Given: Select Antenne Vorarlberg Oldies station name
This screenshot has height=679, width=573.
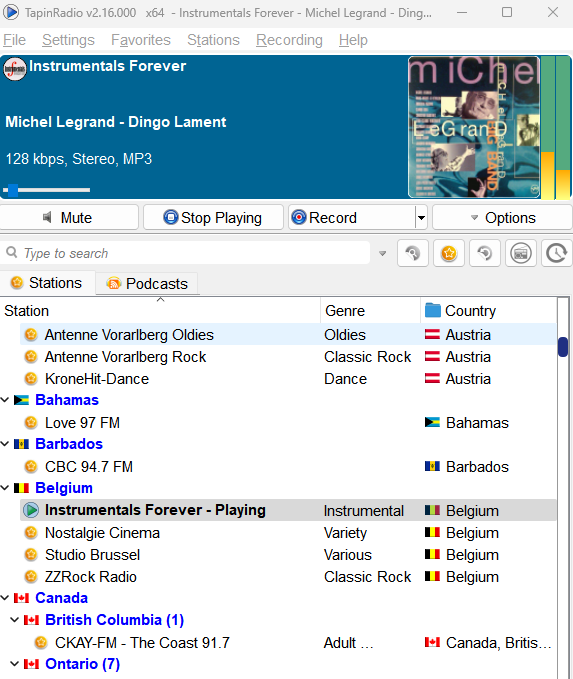Looking at the screenshot, I should 129,335.
